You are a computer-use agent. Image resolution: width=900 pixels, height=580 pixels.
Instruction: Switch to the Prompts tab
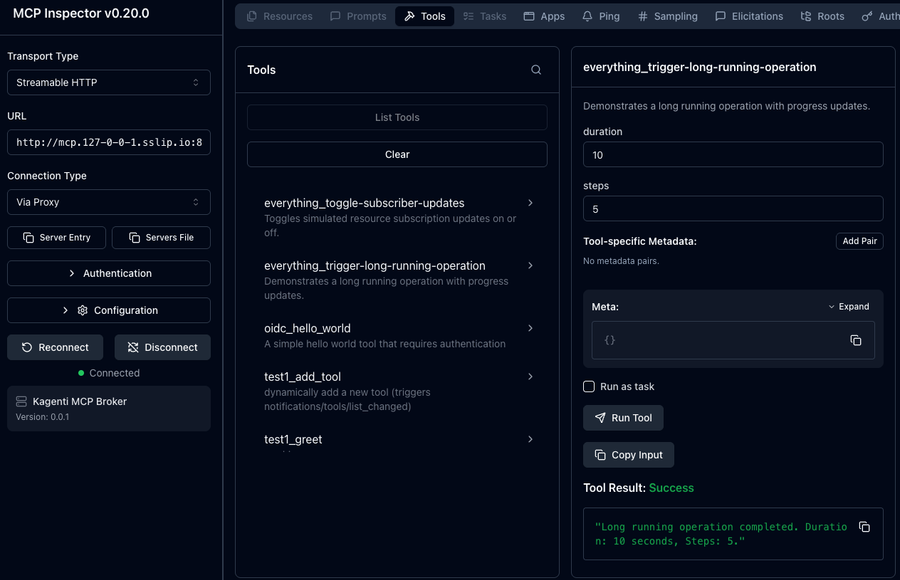pyautogui.click(x=358, y=15)
